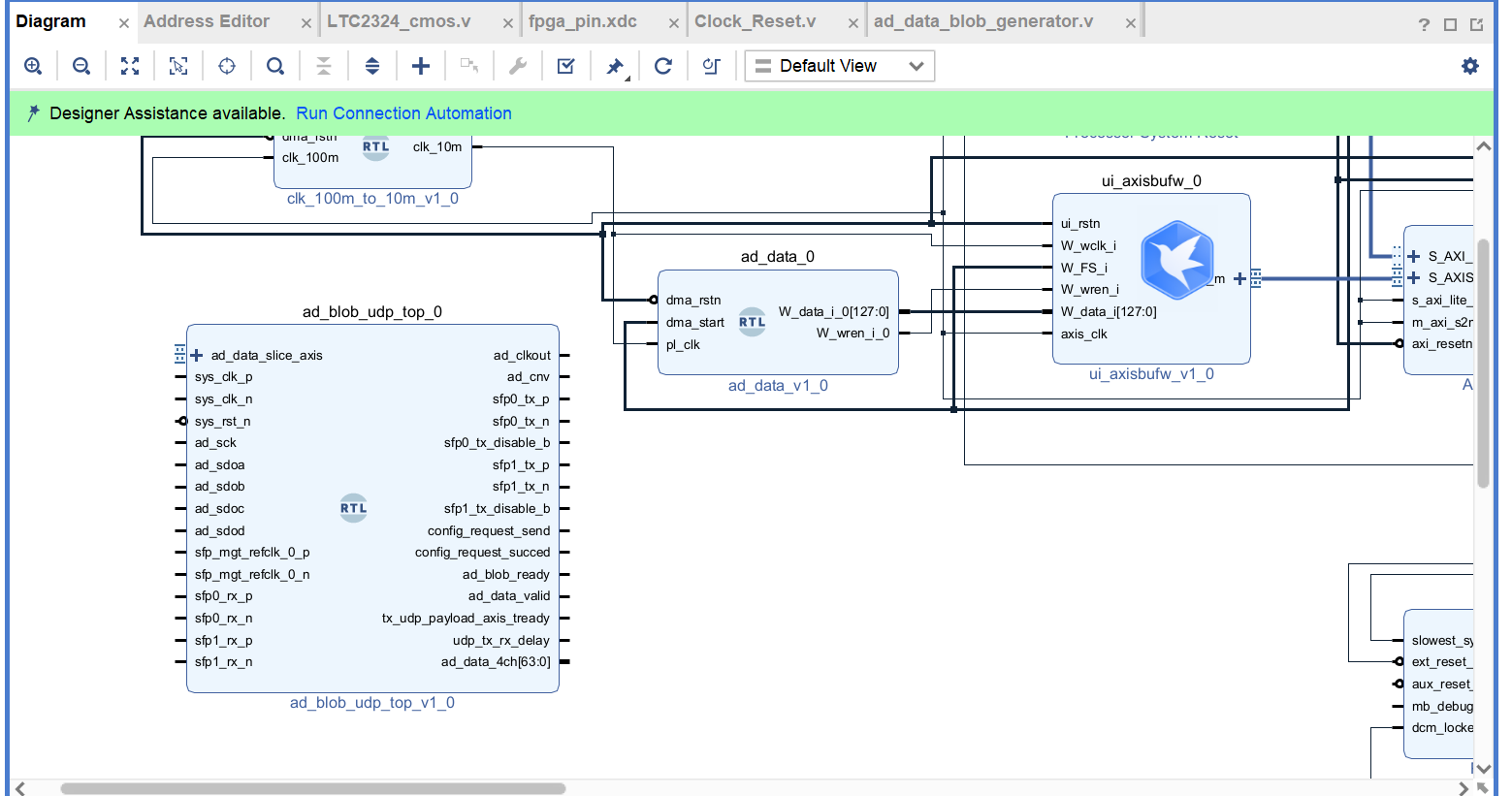Close the Address Editor tab
This screenshot has width=1512, height=796.
tap(306, 23)
